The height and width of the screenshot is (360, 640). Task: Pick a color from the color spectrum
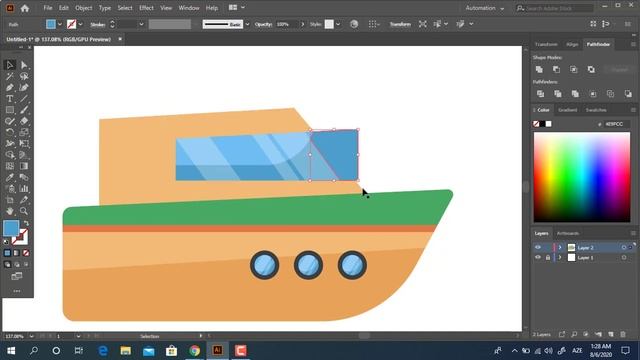click(582, 177)
